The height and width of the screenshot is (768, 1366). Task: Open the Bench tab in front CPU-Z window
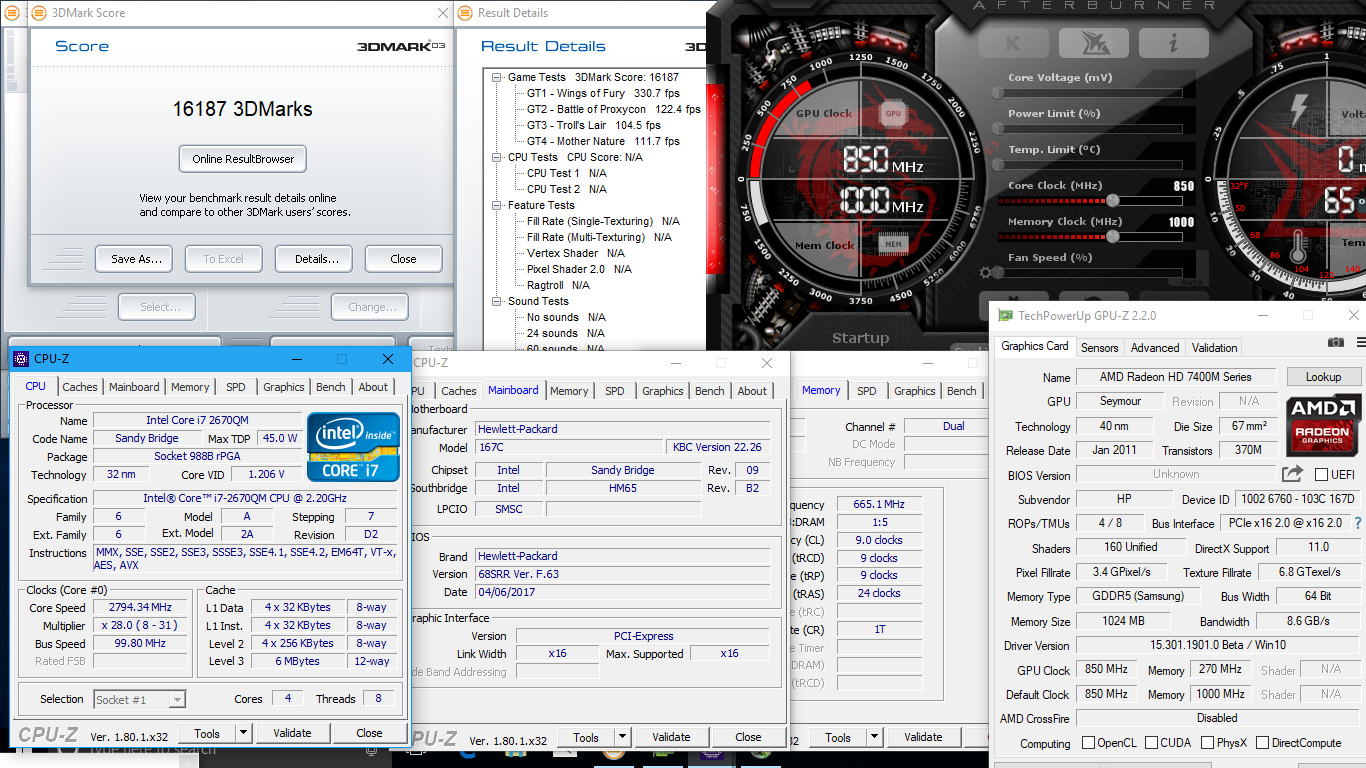(x=331, y=387)
